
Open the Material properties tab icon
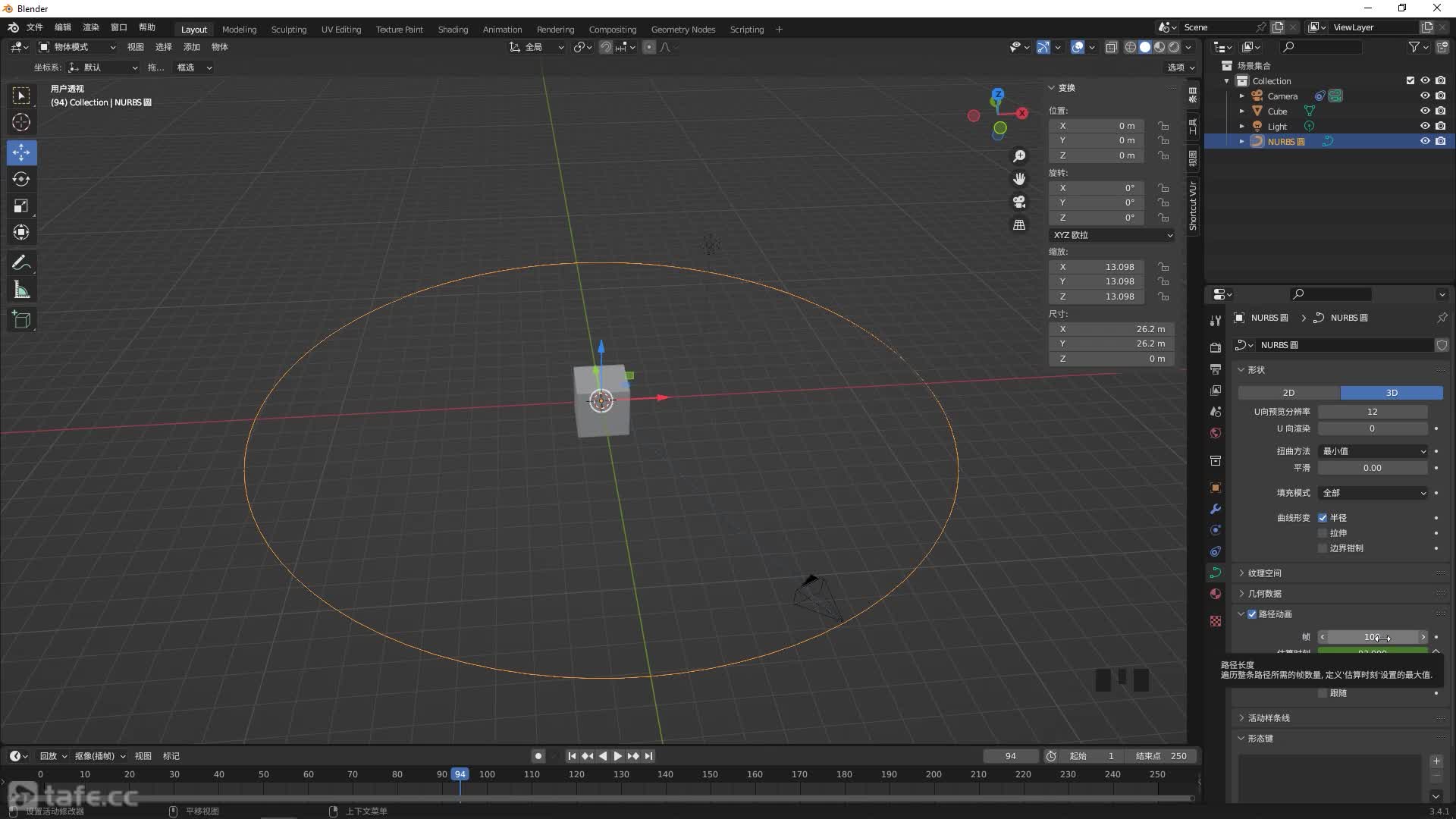(x=1216, y=594)
